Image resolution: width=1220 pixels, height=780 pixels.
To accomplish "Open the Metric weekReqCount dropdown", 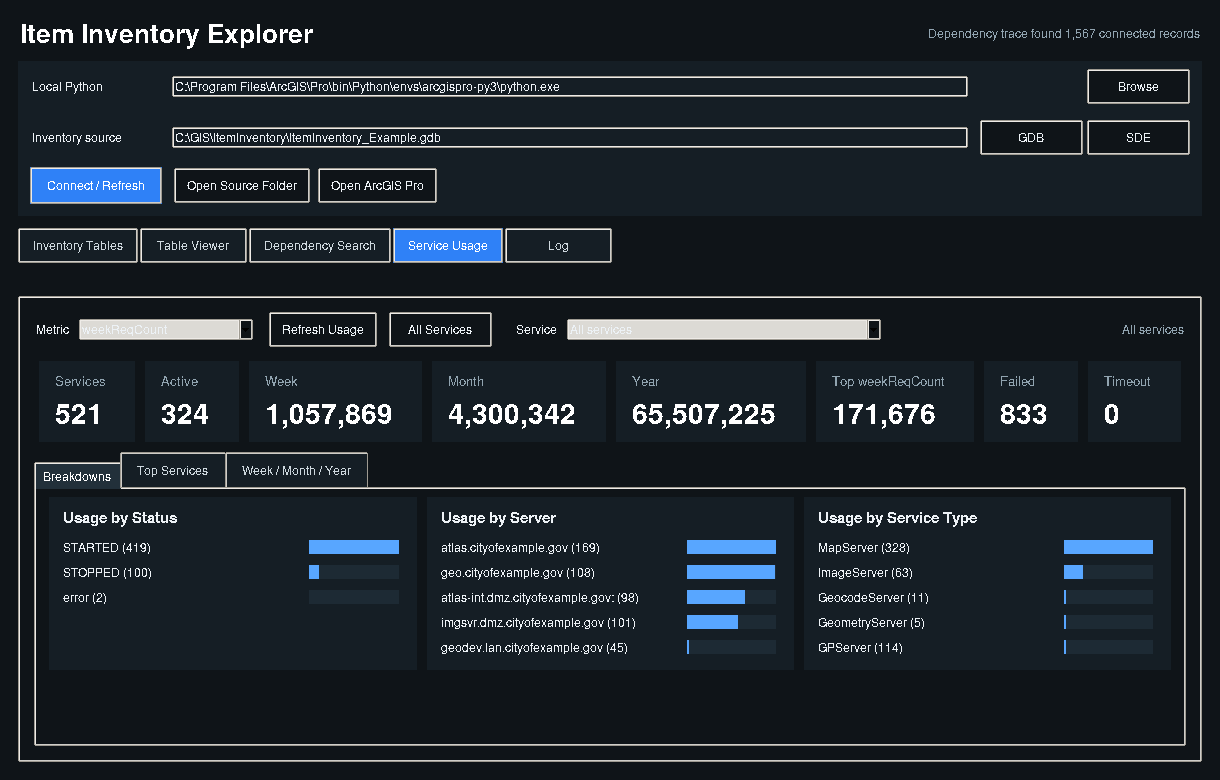I will (x=166, y=330).
